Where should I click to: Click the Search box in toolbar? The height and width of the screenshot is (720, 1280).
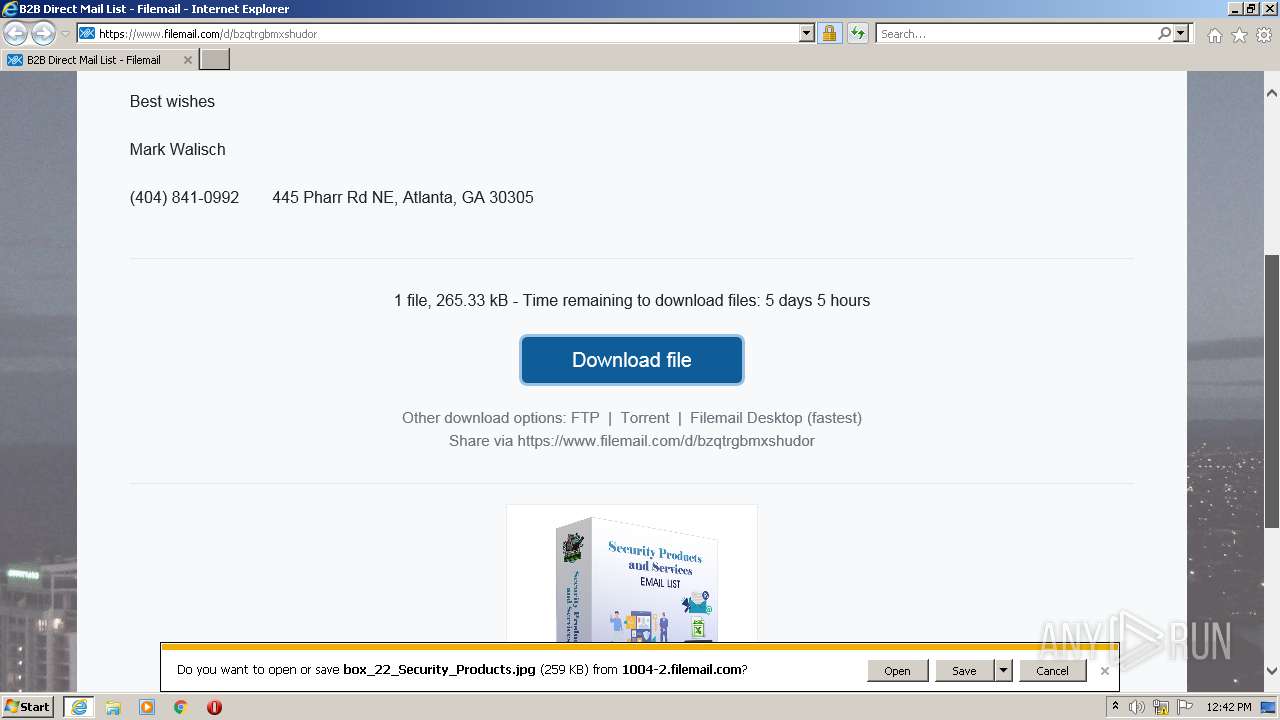(1016, 34)
